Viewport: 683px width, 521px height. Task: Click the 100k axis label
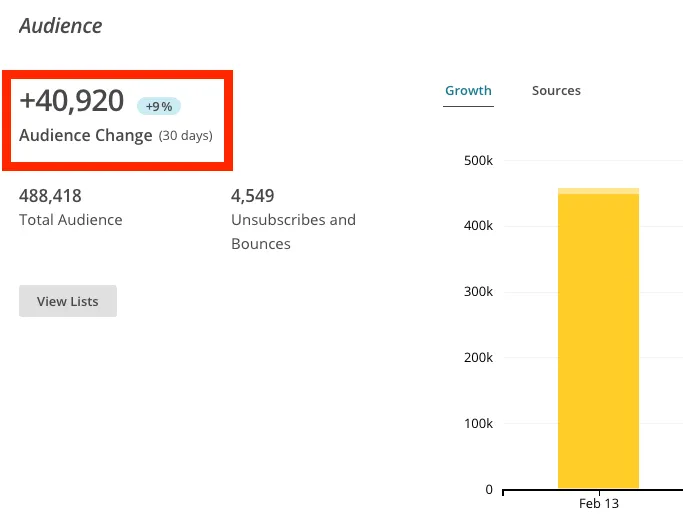[478, 423]
